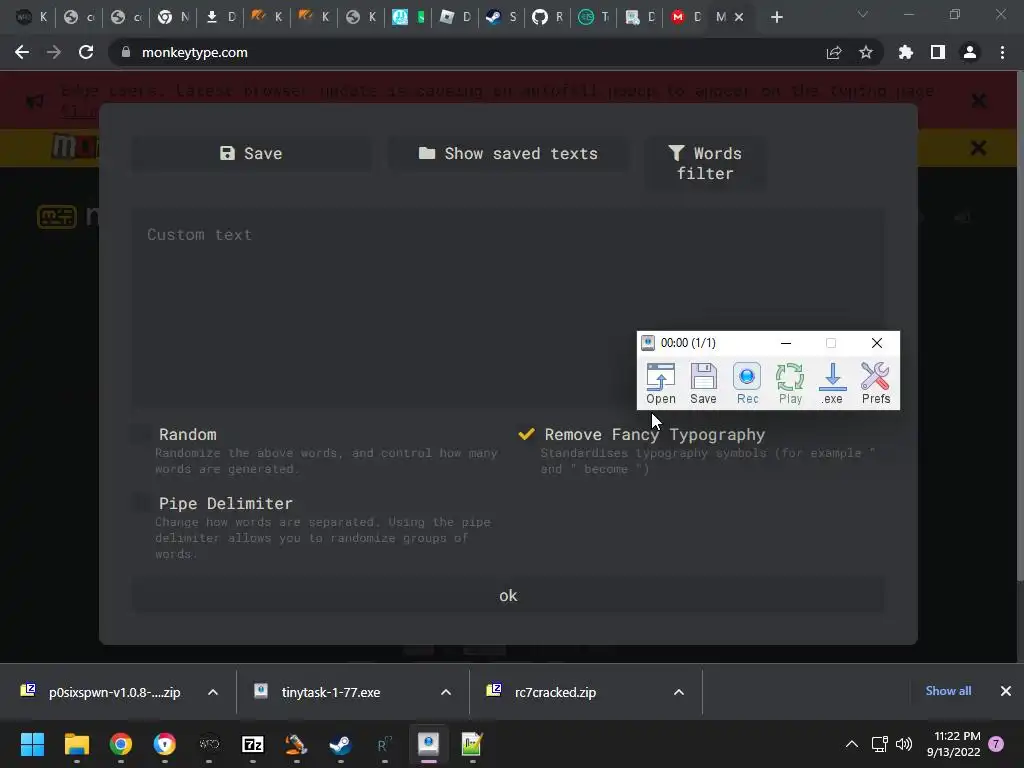Dismiss the yellow banner
This screenshot has width=1024, height=768.
(978, 148)
